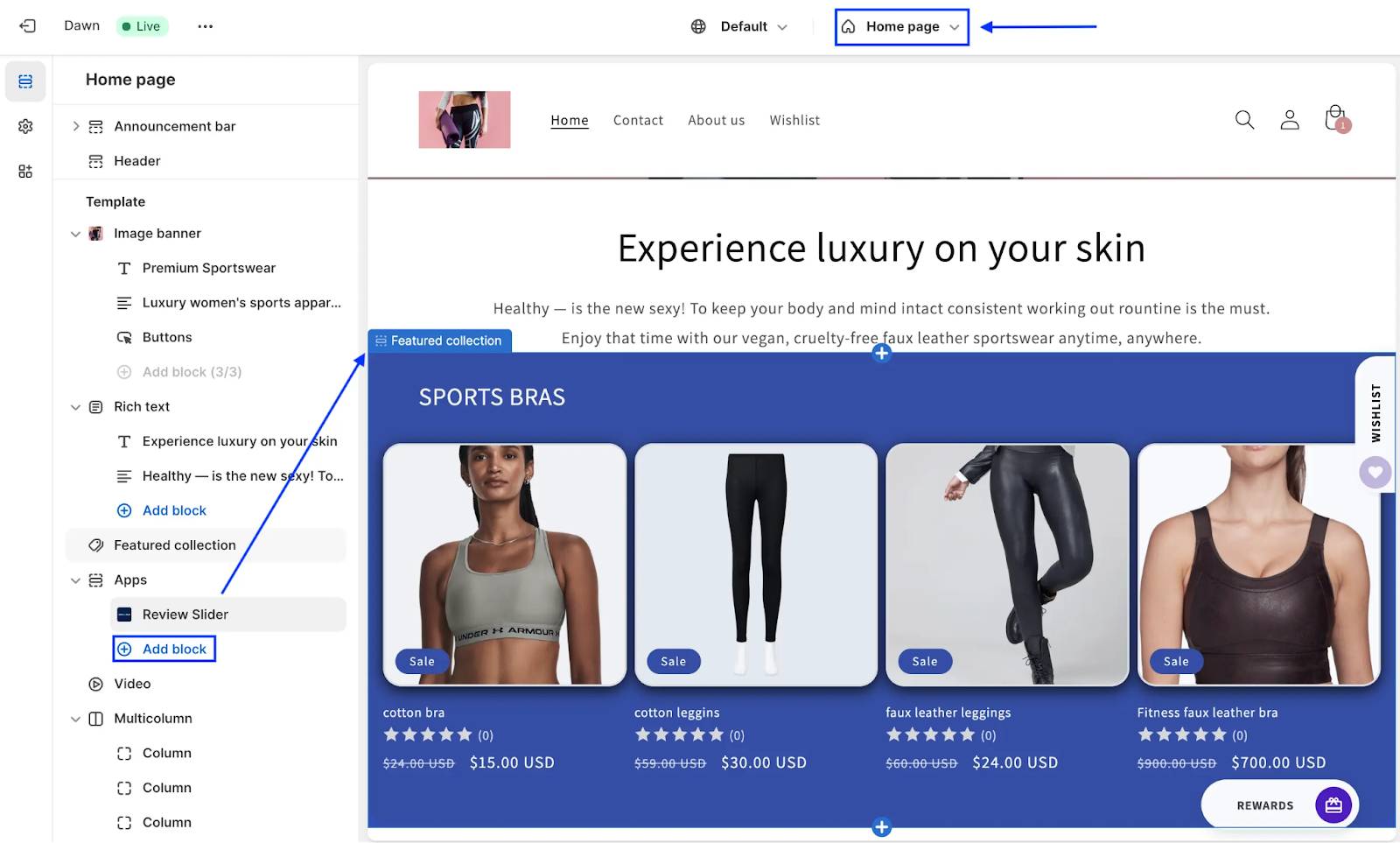
Task: Open the cart showing 1 item
Action: (x=1333, y=117)
